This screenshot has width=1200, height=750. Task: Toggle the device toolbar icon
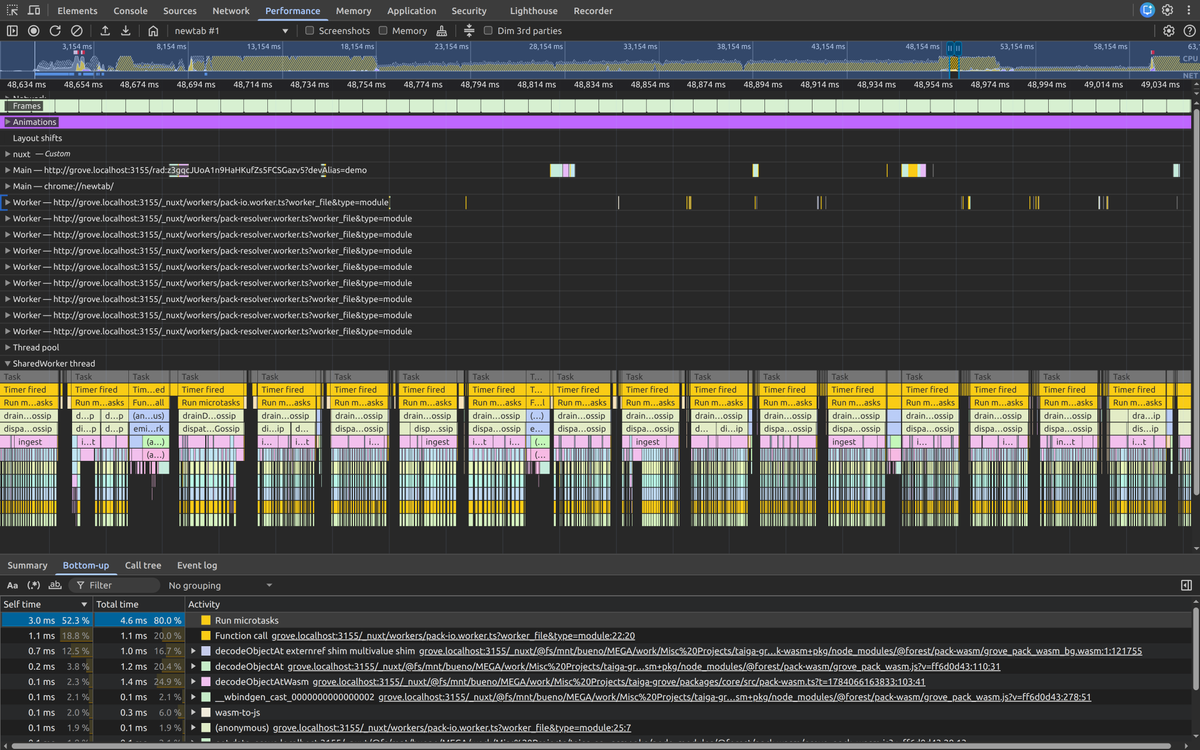[x=34, y=11]
